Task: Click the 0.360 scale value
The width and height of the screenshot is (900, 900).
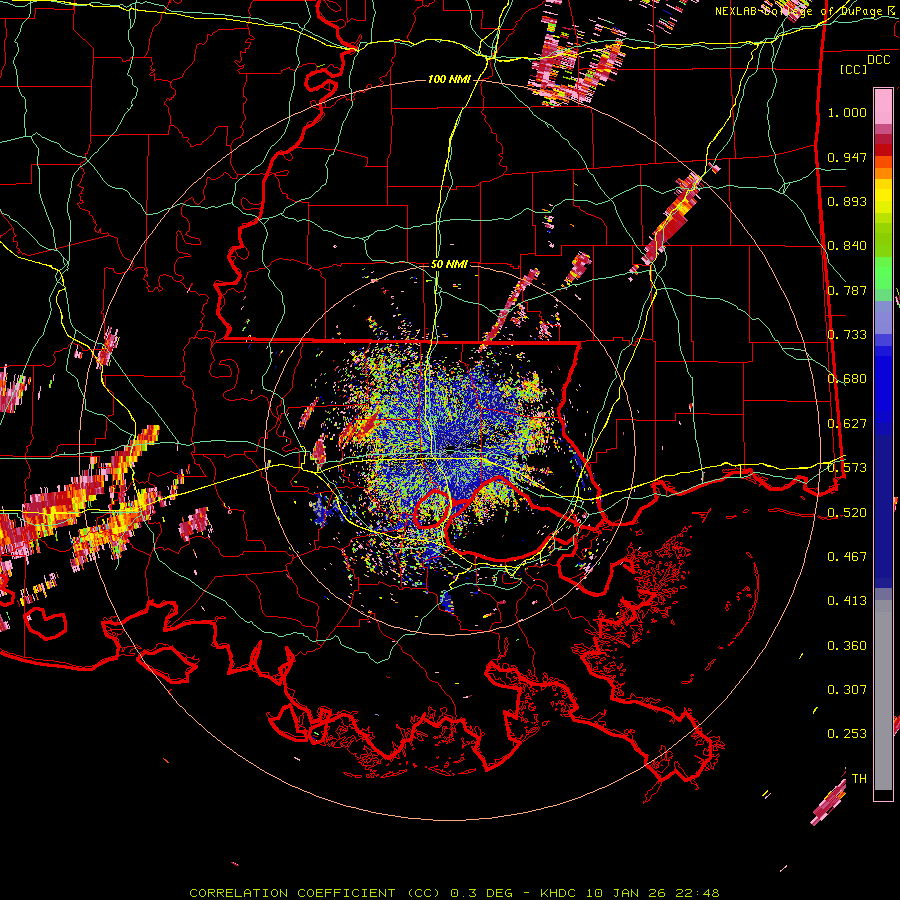Action: point(847,646)
